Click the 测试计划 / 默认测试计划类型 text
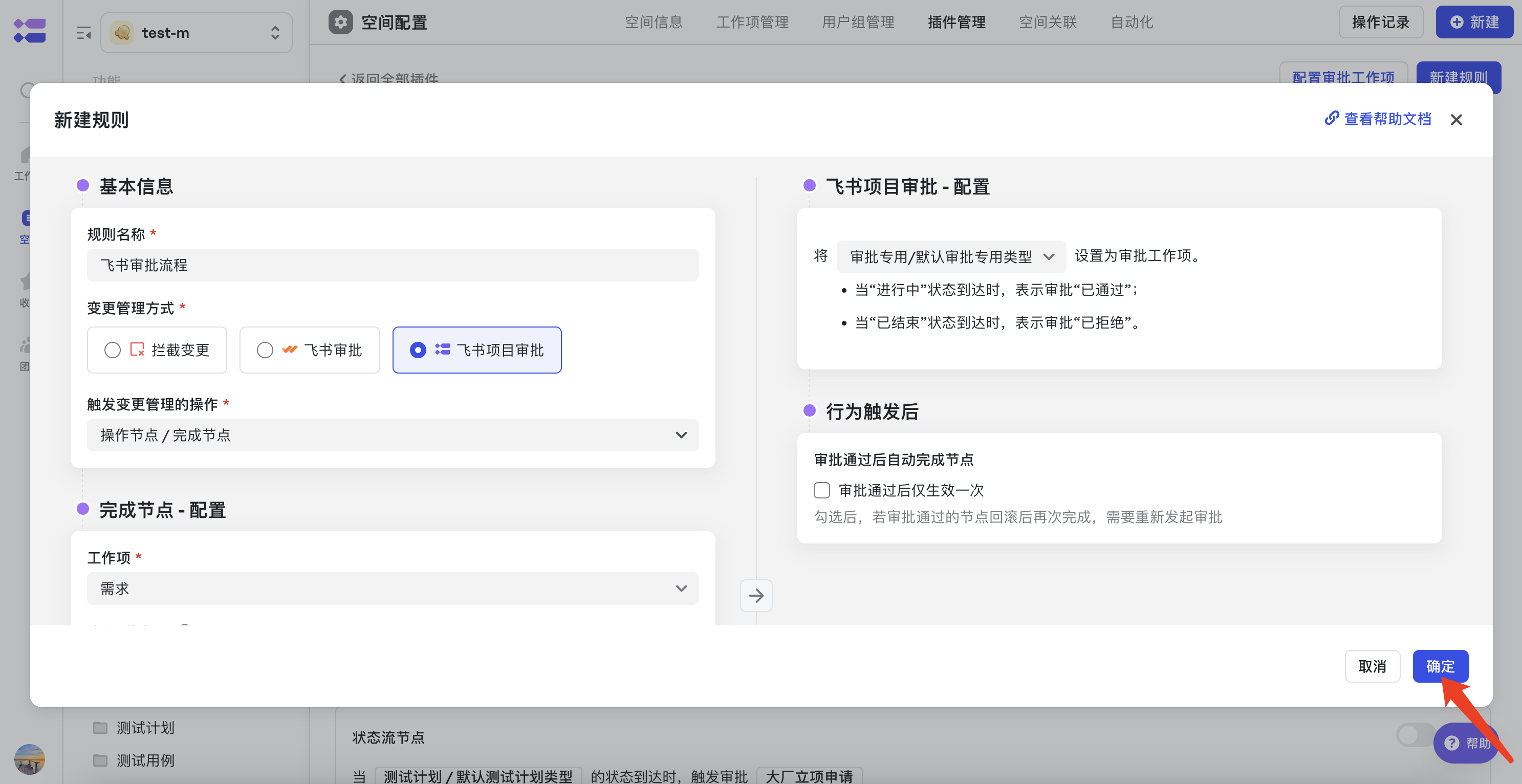 tap(478, 776)
